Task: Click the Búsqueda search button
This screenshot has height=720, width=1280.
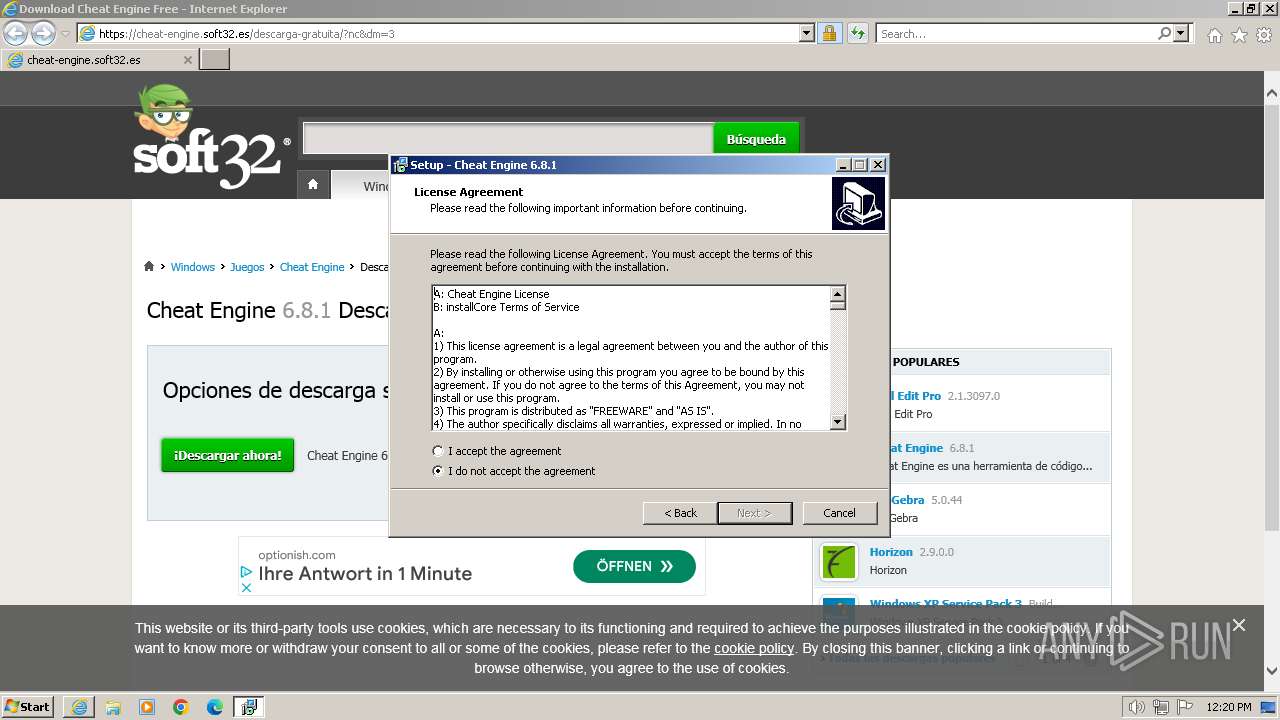Action: pos(756,139)
